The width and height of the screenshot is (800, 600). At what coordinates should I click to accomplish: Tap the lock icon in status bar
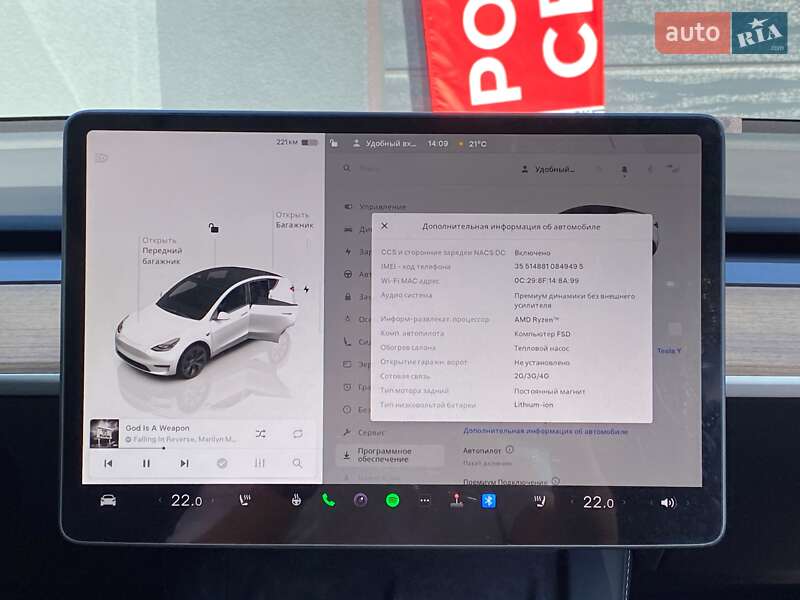point(334,143)
